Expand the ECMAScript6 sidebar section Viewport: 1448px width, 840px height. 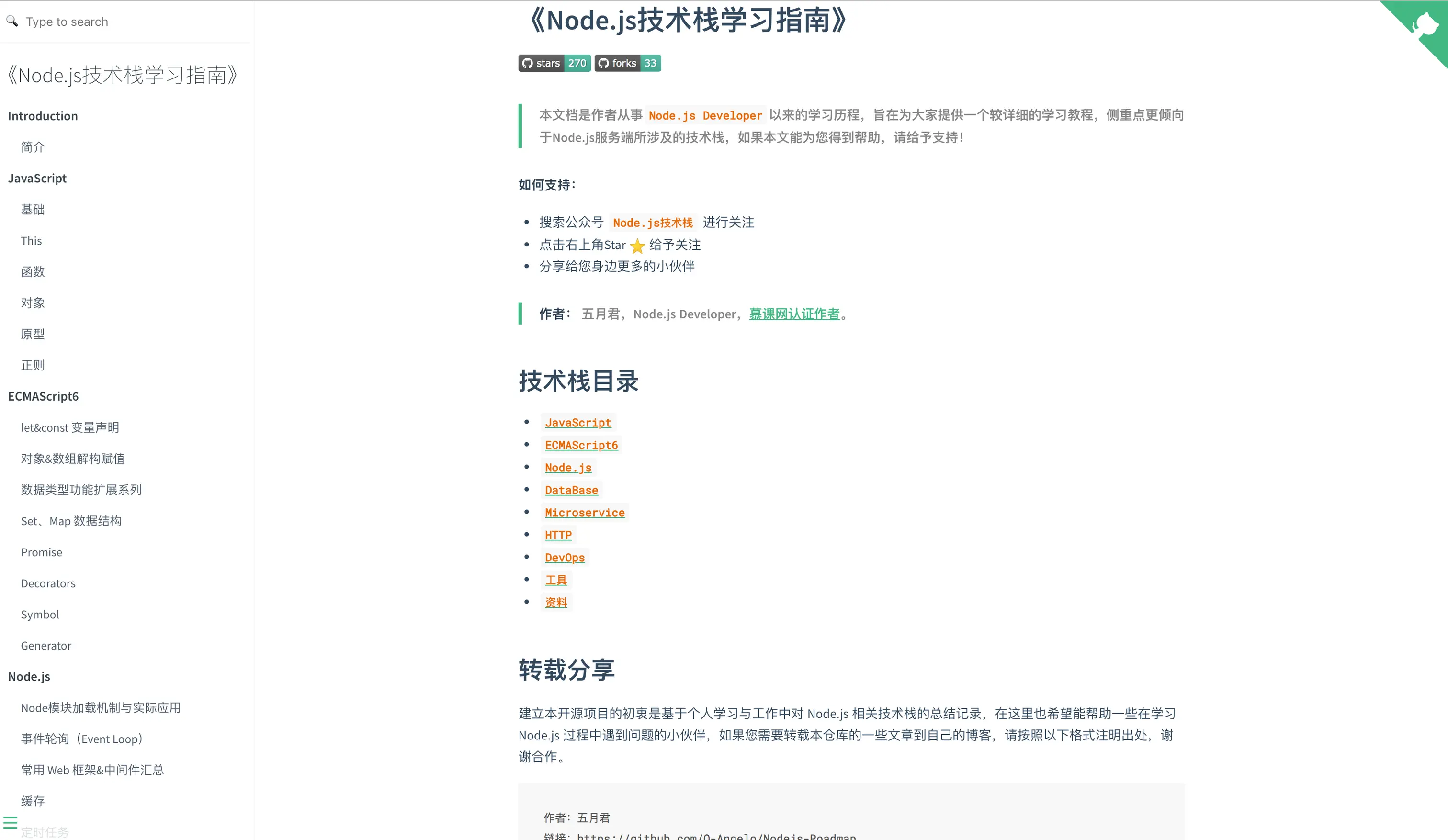pyautogui.click(x=44, y=396)
